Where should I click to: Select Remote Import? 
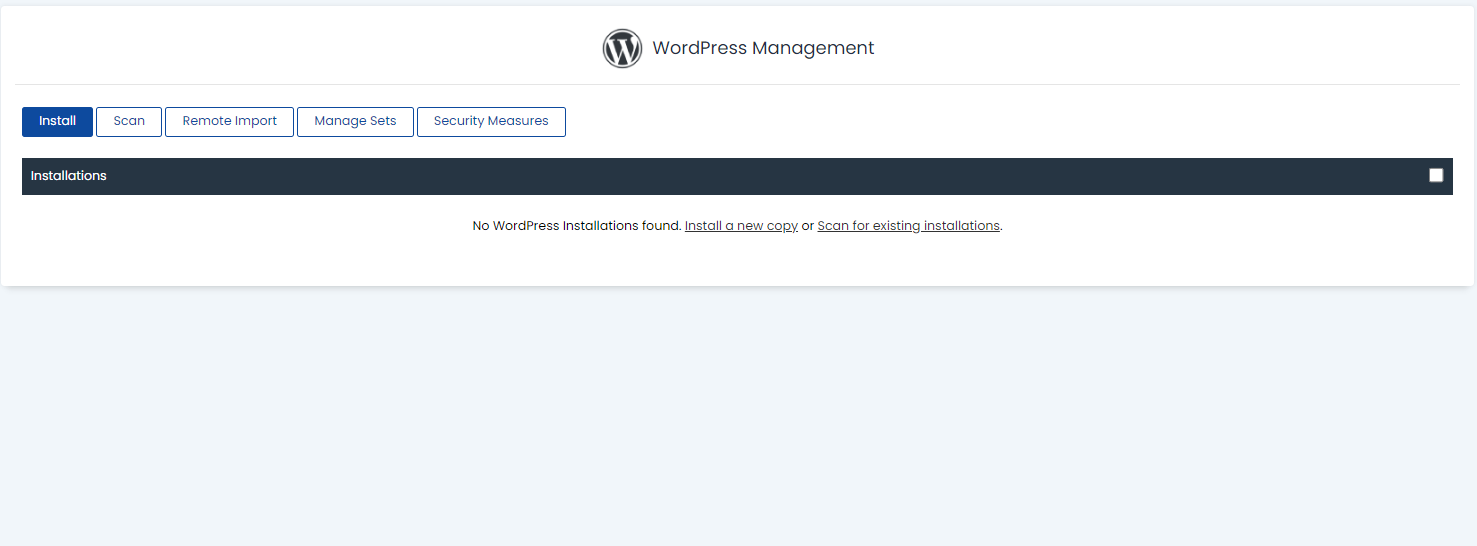(229, 121)
